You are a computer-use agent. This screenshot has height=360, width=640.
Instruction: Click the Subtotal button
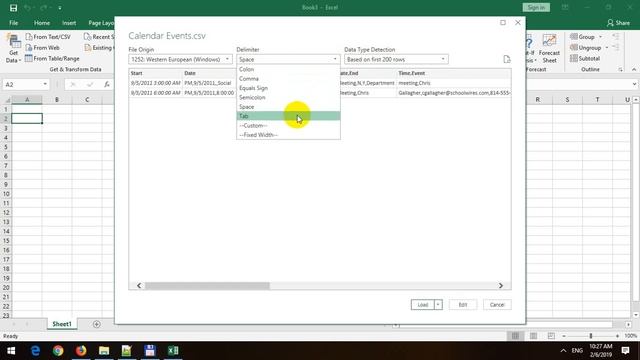[585, 59]
